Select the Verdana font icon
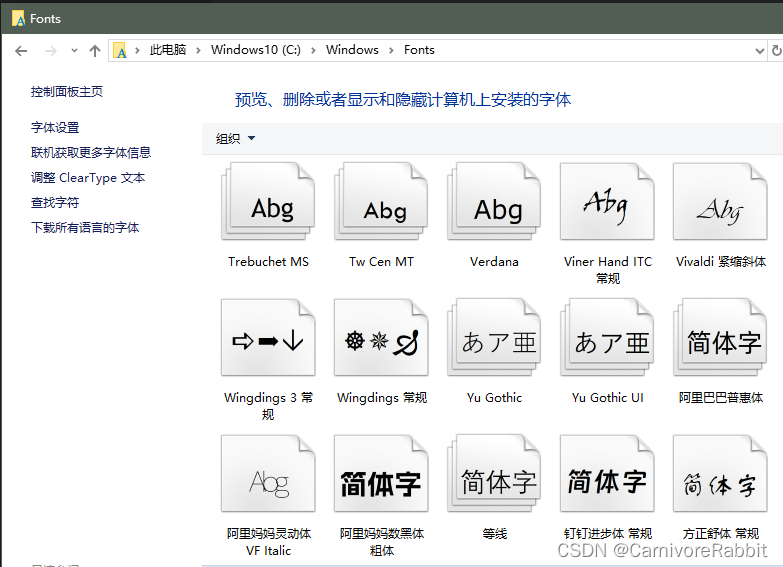 point(494,201)
